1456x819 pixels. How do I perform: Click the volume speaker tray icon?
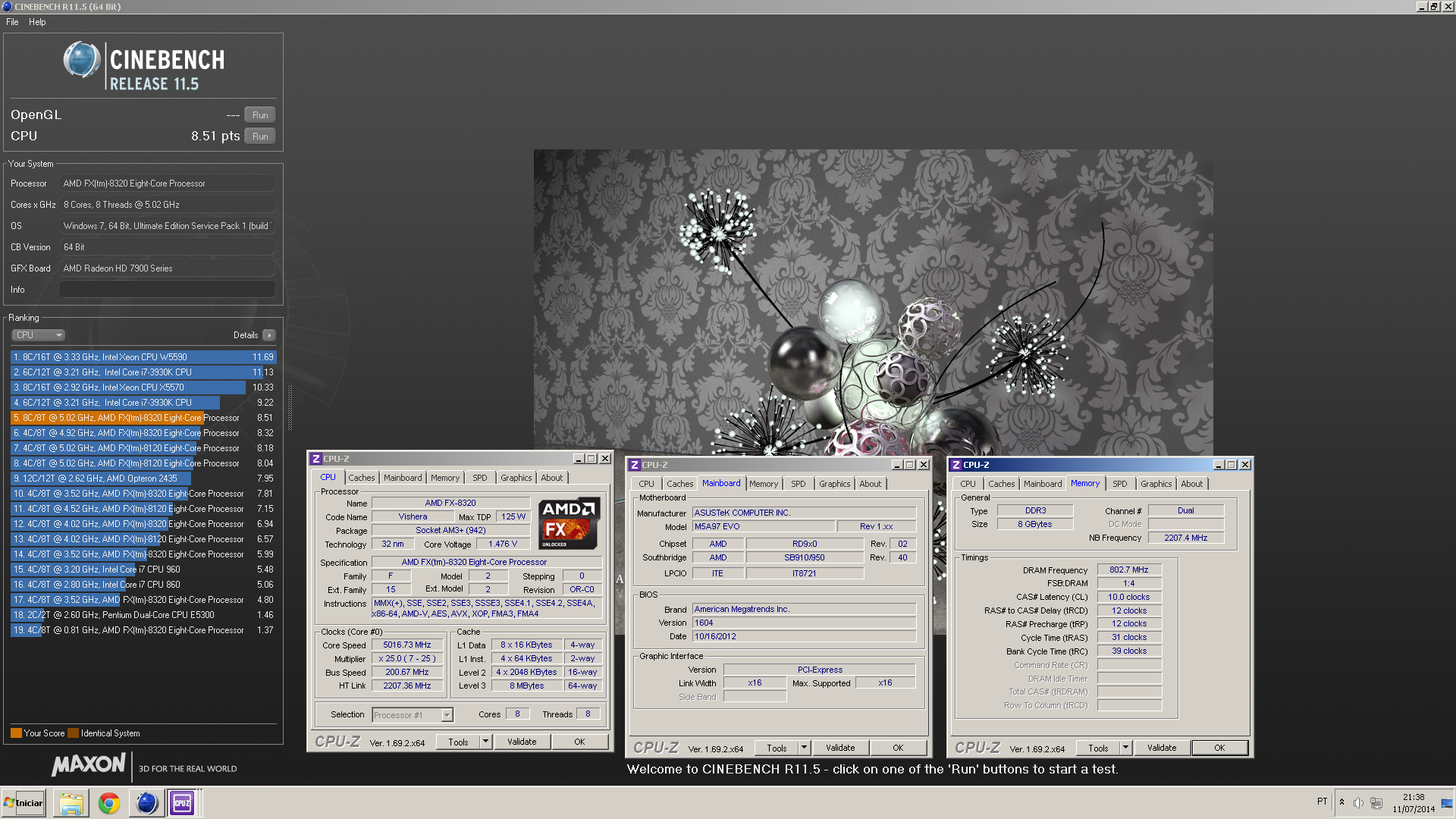coord(1358,803)
